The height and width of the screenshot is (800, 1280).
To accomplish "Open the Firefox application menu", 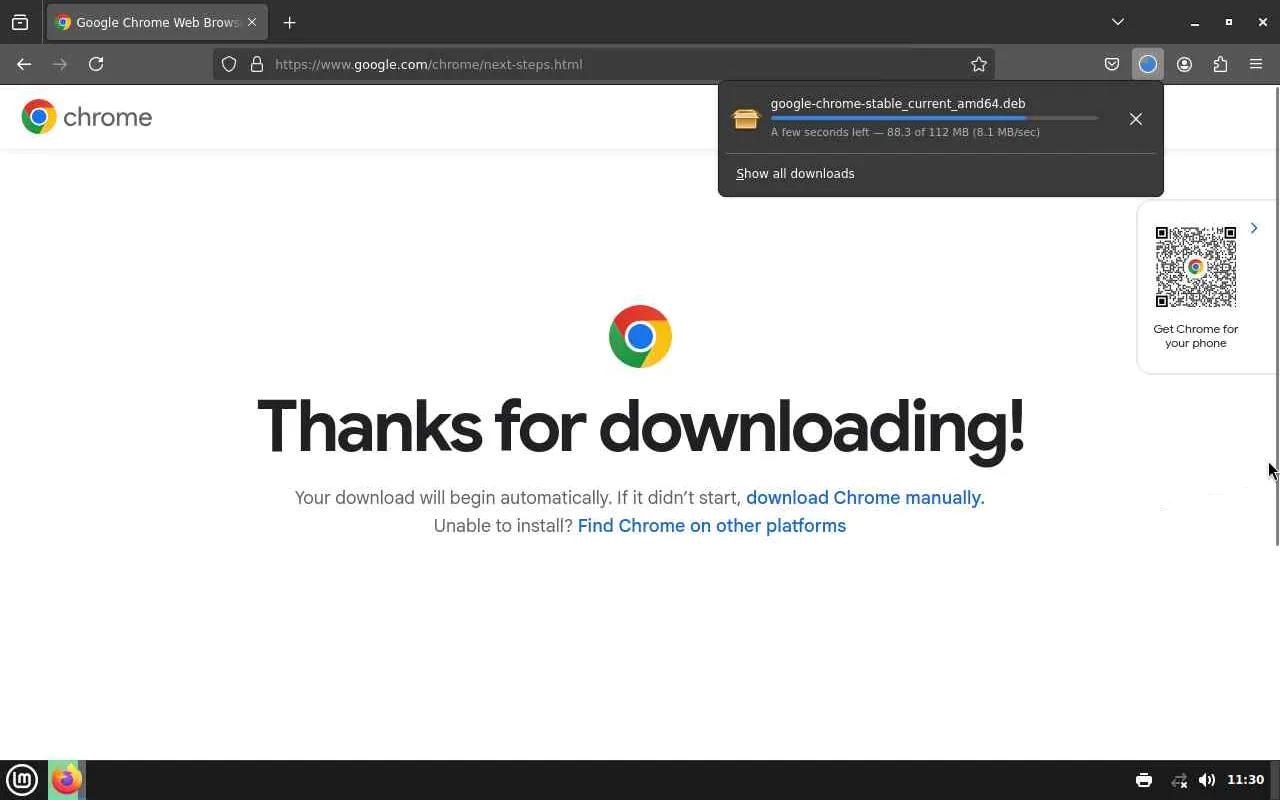I will 1256,64.
